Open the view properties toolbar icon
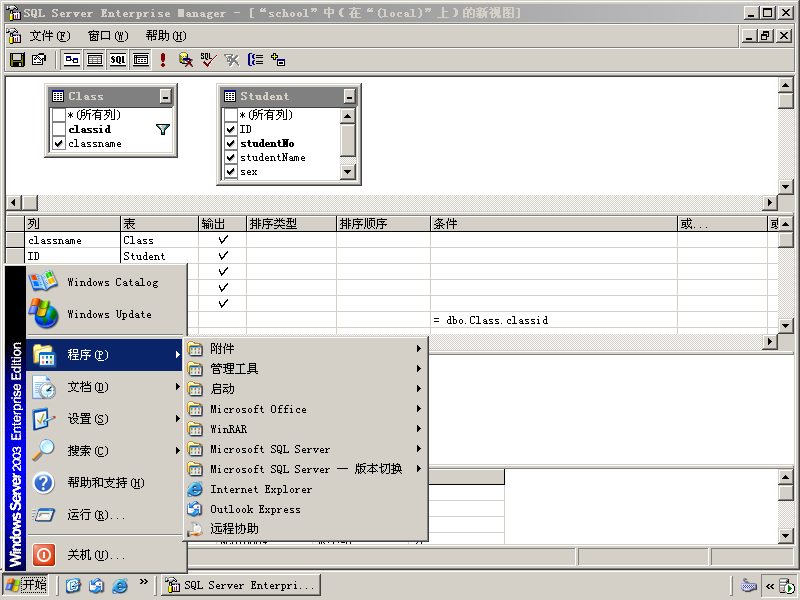This screenshot has width=800, height=600. click(x=39, y=60)
